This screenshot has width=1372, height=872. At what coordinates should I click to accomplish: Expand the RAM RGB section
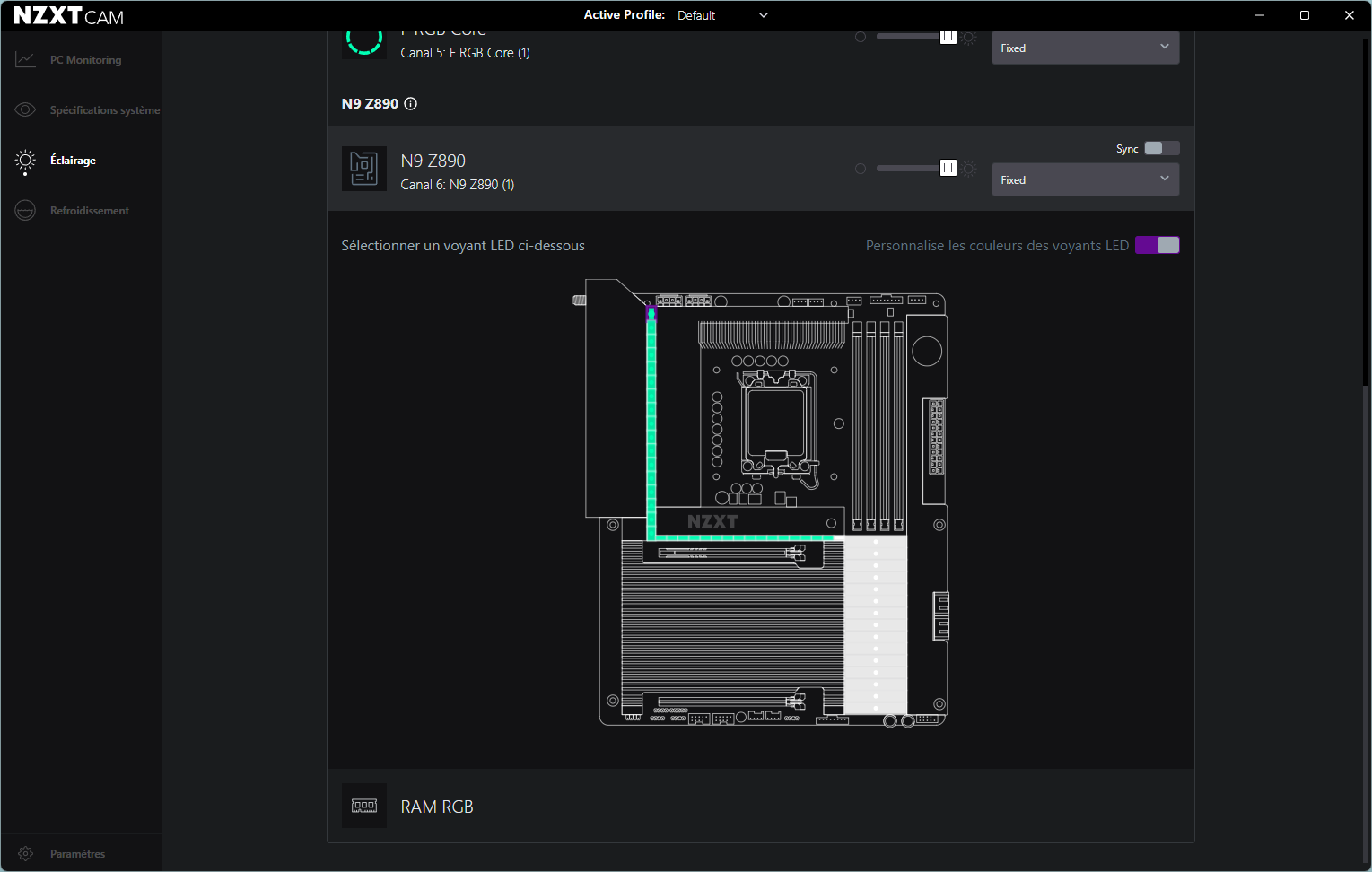[x=761, y=806]
